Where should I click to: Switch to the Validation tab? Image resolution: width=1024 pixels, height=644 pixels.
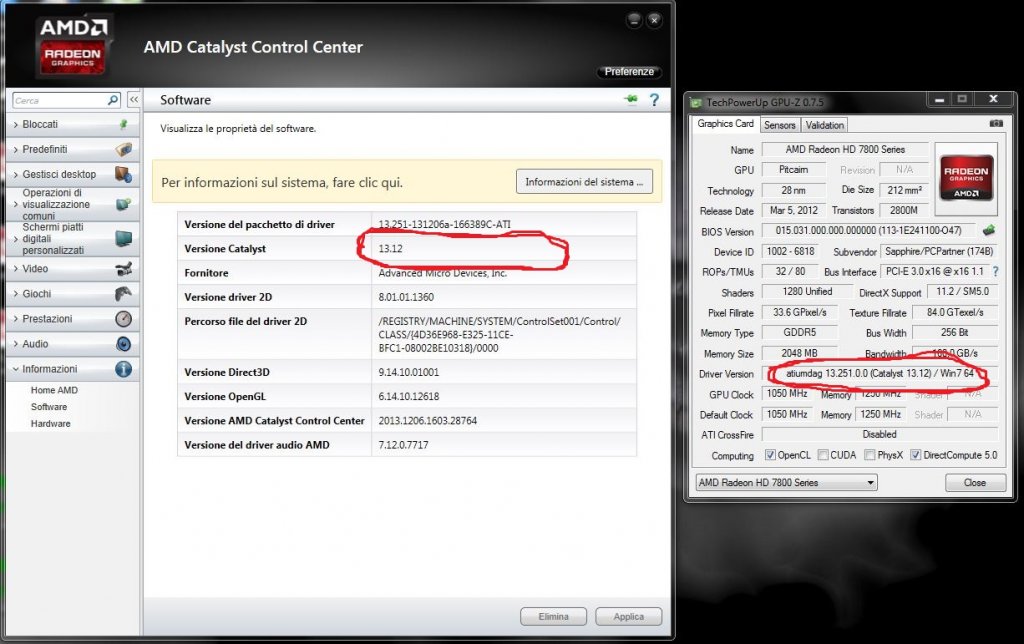click(x=824, y=125)
